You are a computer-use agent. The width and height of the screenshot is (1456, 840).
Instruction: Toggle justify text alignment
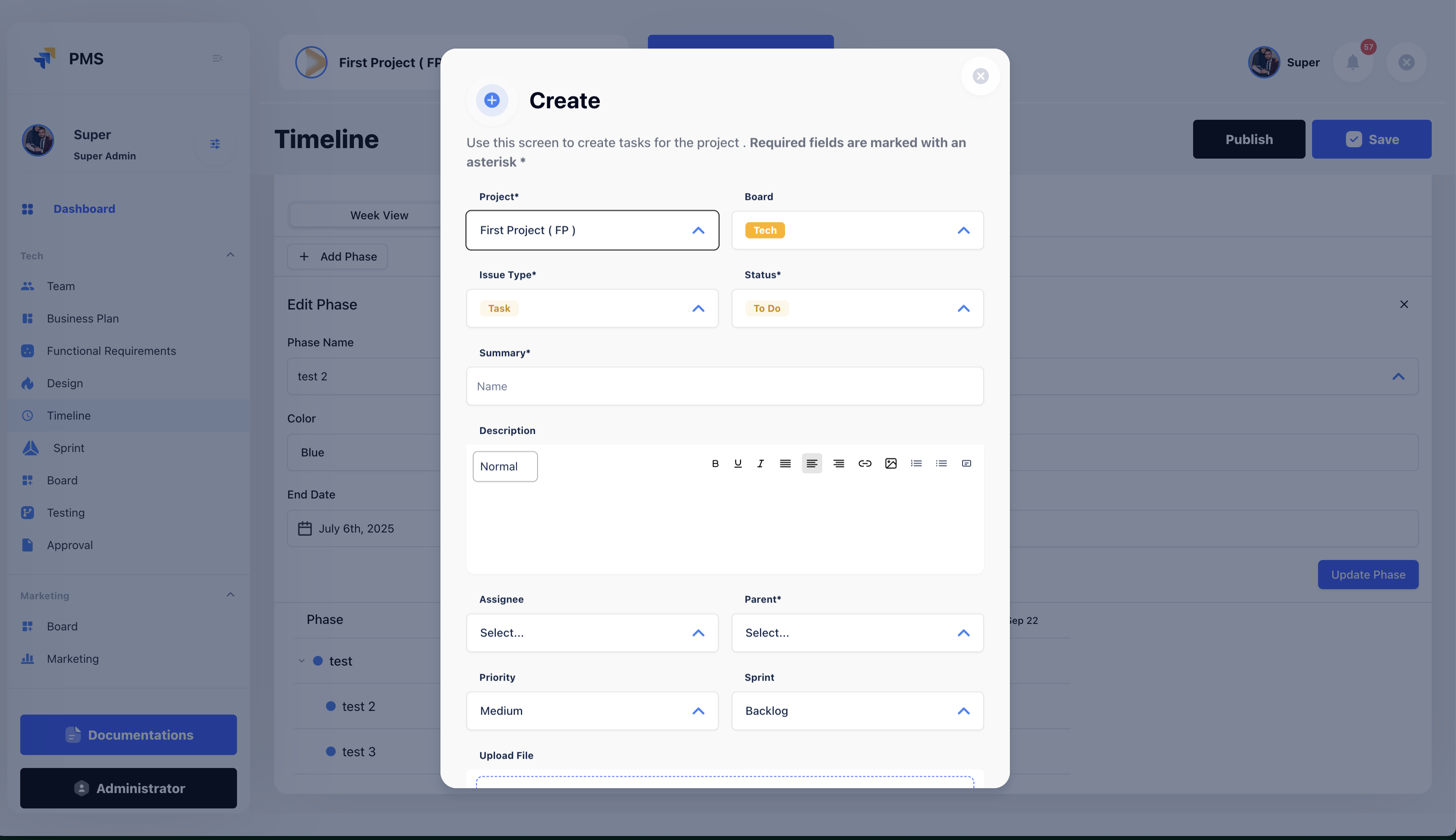(x=785, y=463)
